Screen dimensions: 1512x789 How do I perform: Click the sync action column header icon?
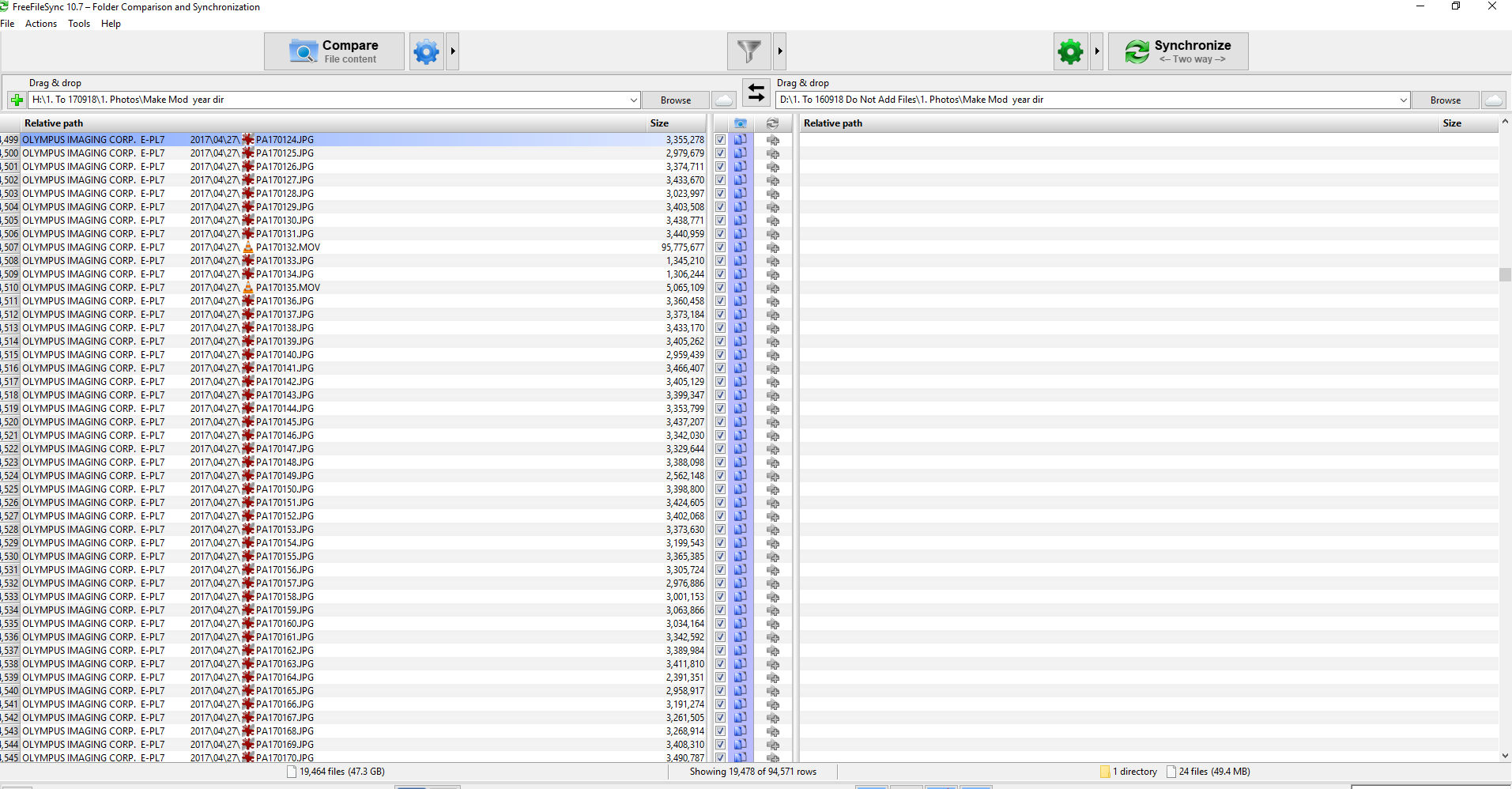(772, 123)
